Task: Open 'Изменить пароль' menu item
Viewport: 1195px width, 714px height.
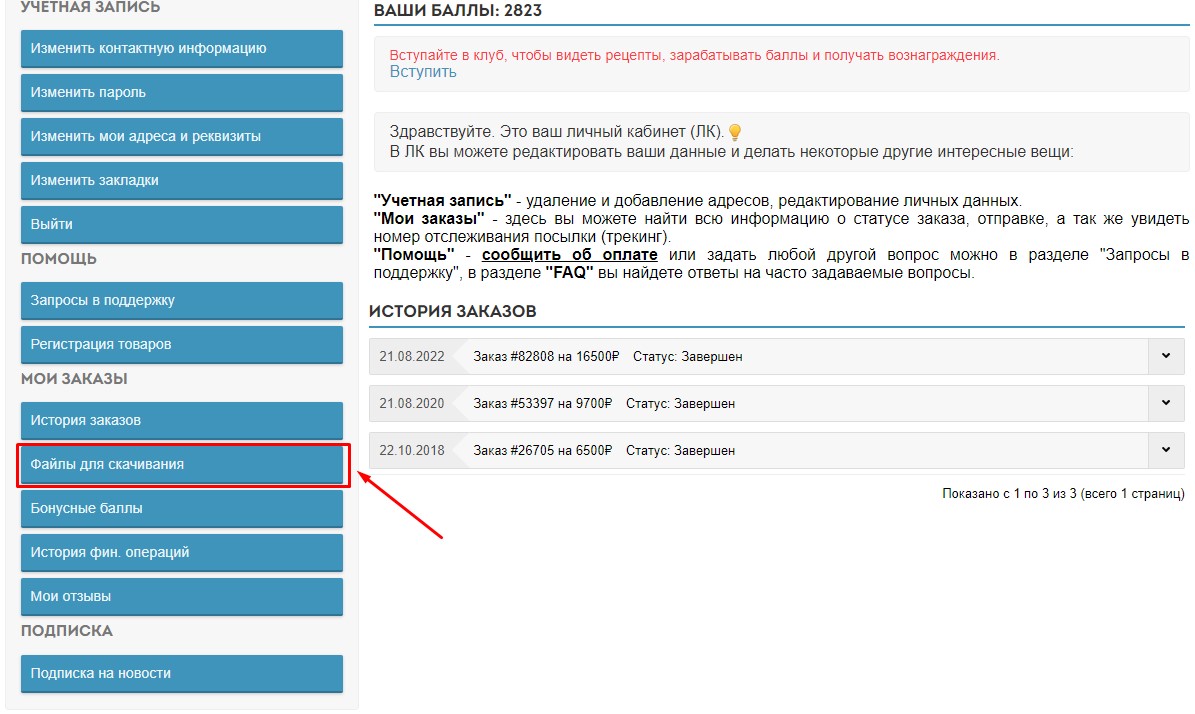Action: [x=182, y=92]
